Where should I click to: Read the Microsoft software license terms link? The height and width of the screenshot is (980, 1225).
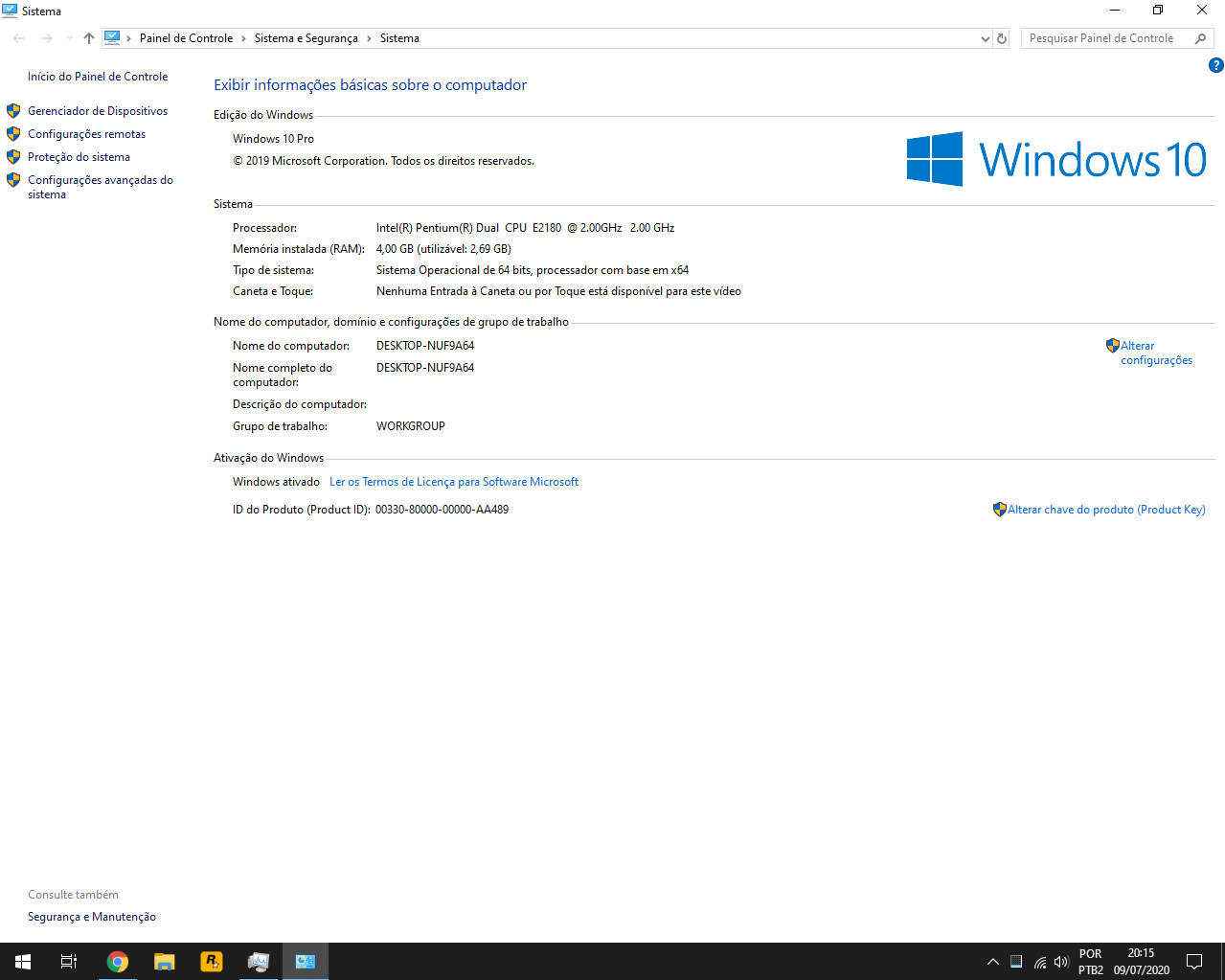(x=454, y=482)
